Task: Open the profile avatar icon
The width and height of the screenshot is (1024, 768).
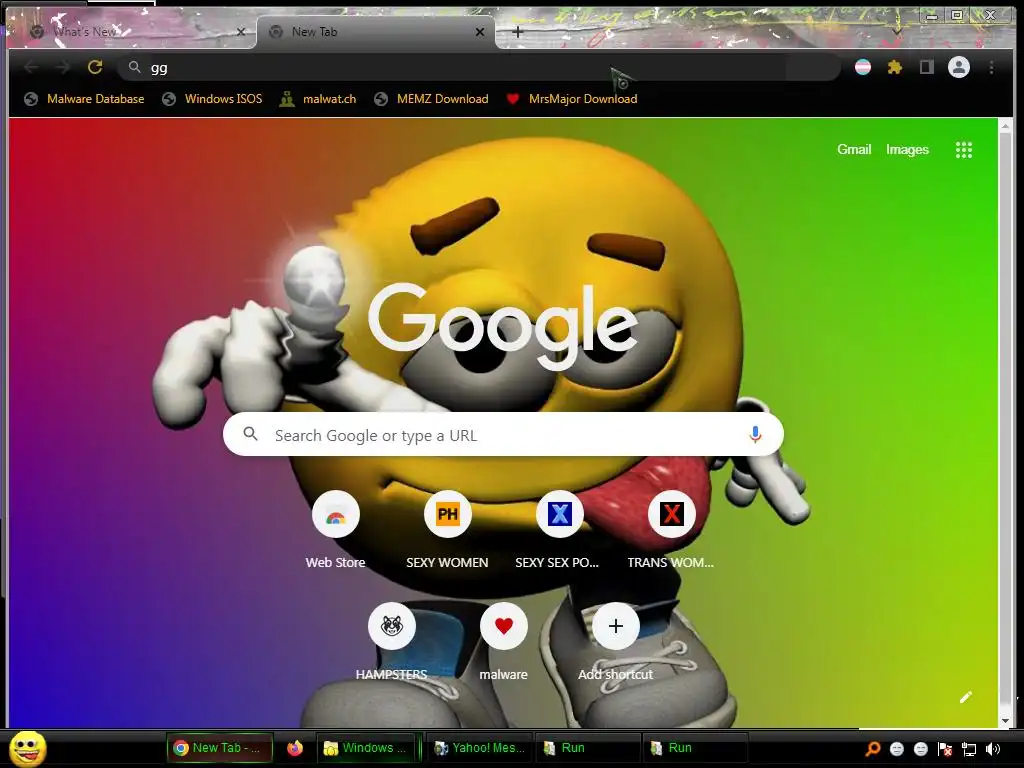Action: tap(959, 67)
